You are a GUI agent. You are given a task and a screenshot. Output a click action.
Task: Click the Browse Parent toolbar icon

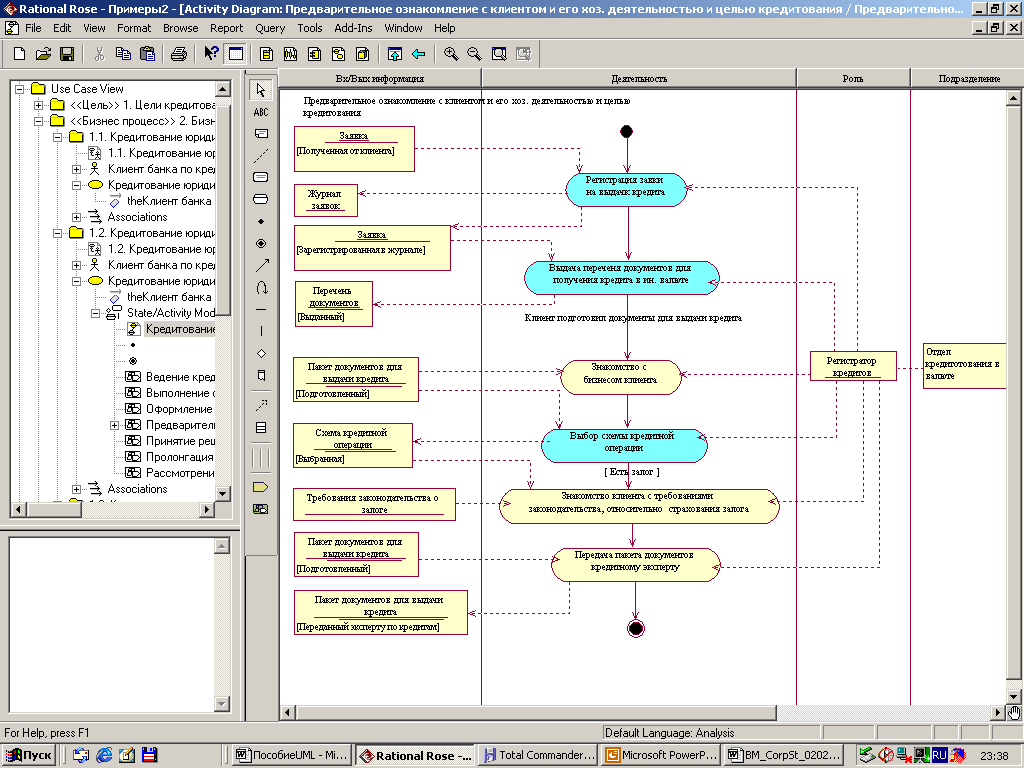394,54
